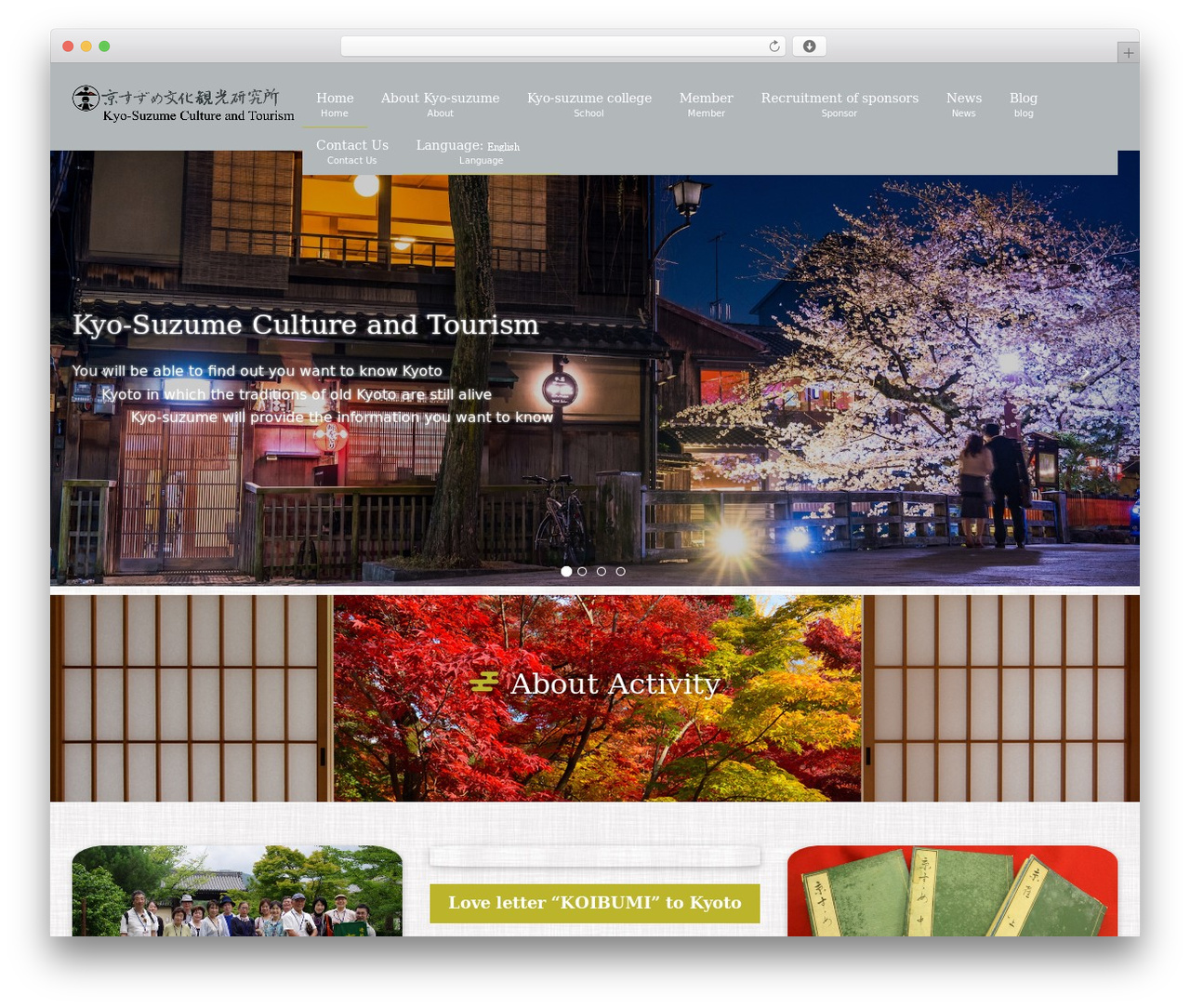The height and width of the screenshot is (1008, 1190).
Task: Open the group photo thumbnail
Action: (237, 891)
